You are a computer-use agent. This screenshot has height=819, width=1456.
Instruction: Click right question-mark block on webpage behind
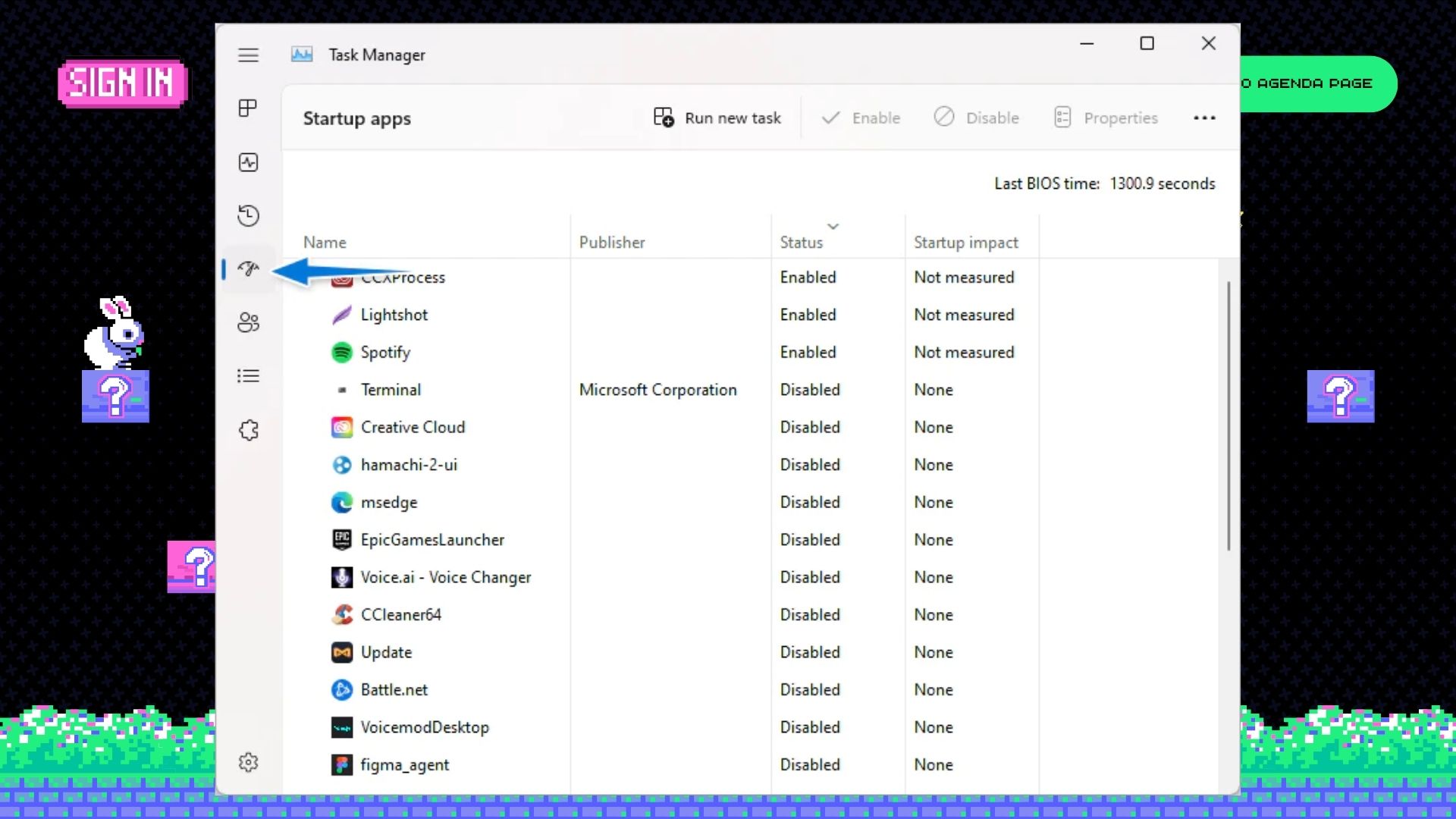1341,396
